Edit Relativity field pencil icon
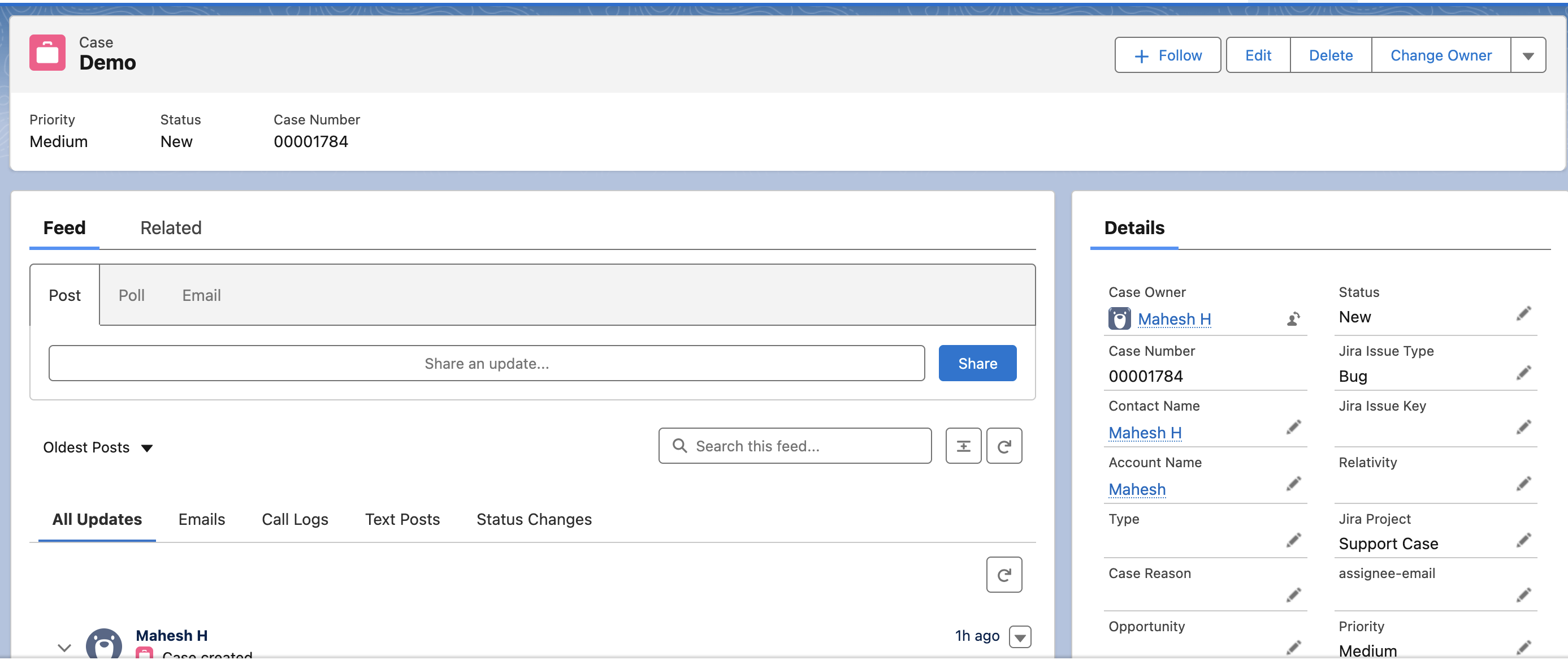1568x664 pixels. pos(1523,484)
